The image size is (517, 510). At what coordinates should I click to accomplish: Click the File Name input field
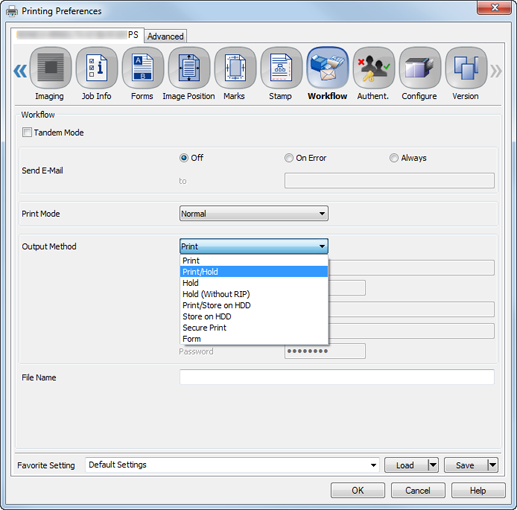[x=337, y=377]
